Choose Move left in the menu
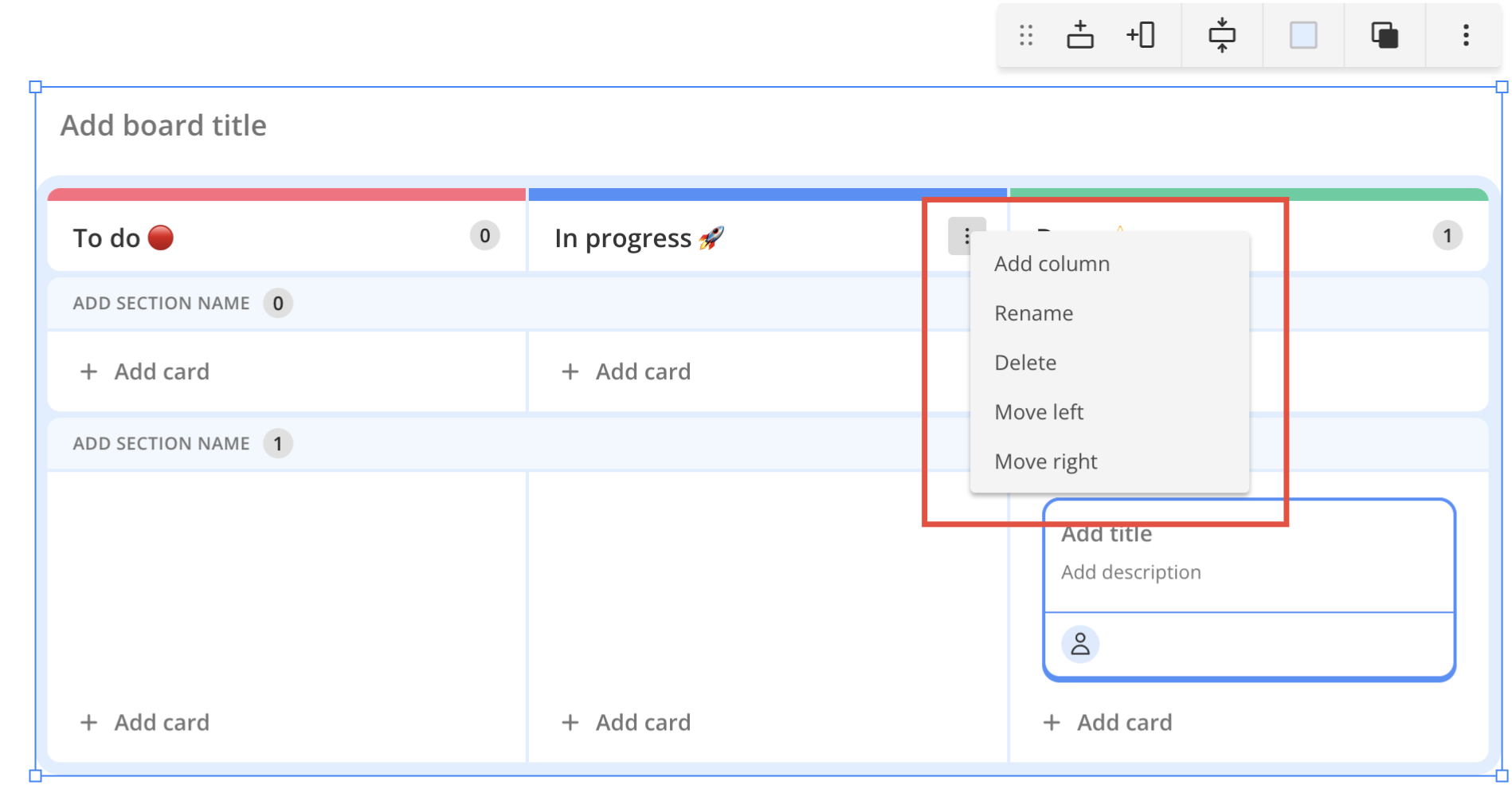 1039,412
